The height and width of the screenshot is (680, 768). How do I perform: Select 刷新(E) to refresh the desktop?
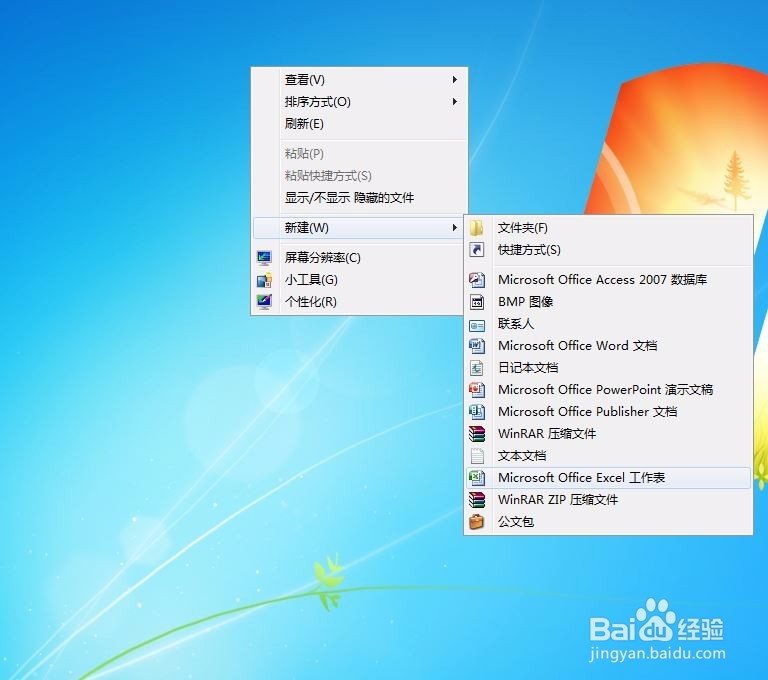359,123
